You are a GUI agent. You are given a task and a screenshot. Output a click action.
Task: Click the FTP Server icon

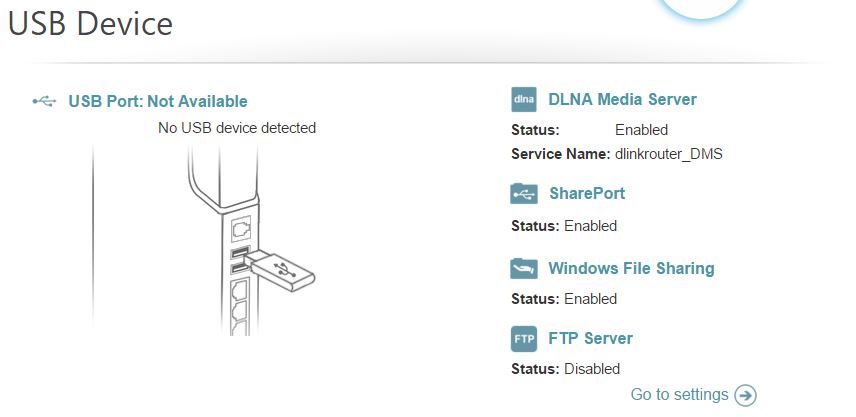pyautogui.click(x=524, y=339)
